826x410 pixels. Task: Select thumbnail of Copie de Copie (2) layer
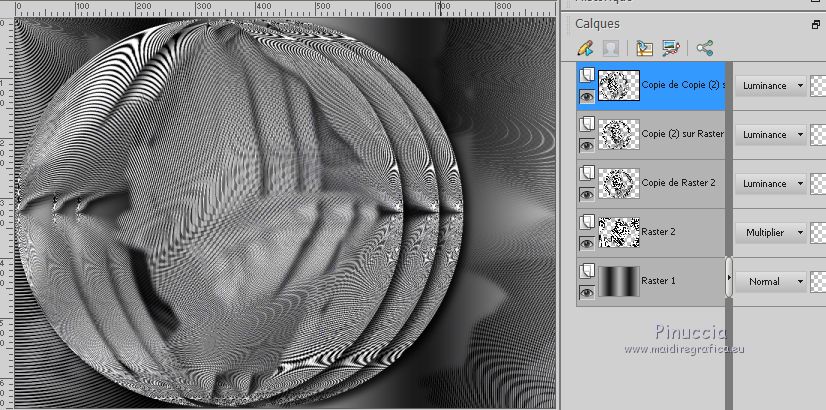coord(619,85)
